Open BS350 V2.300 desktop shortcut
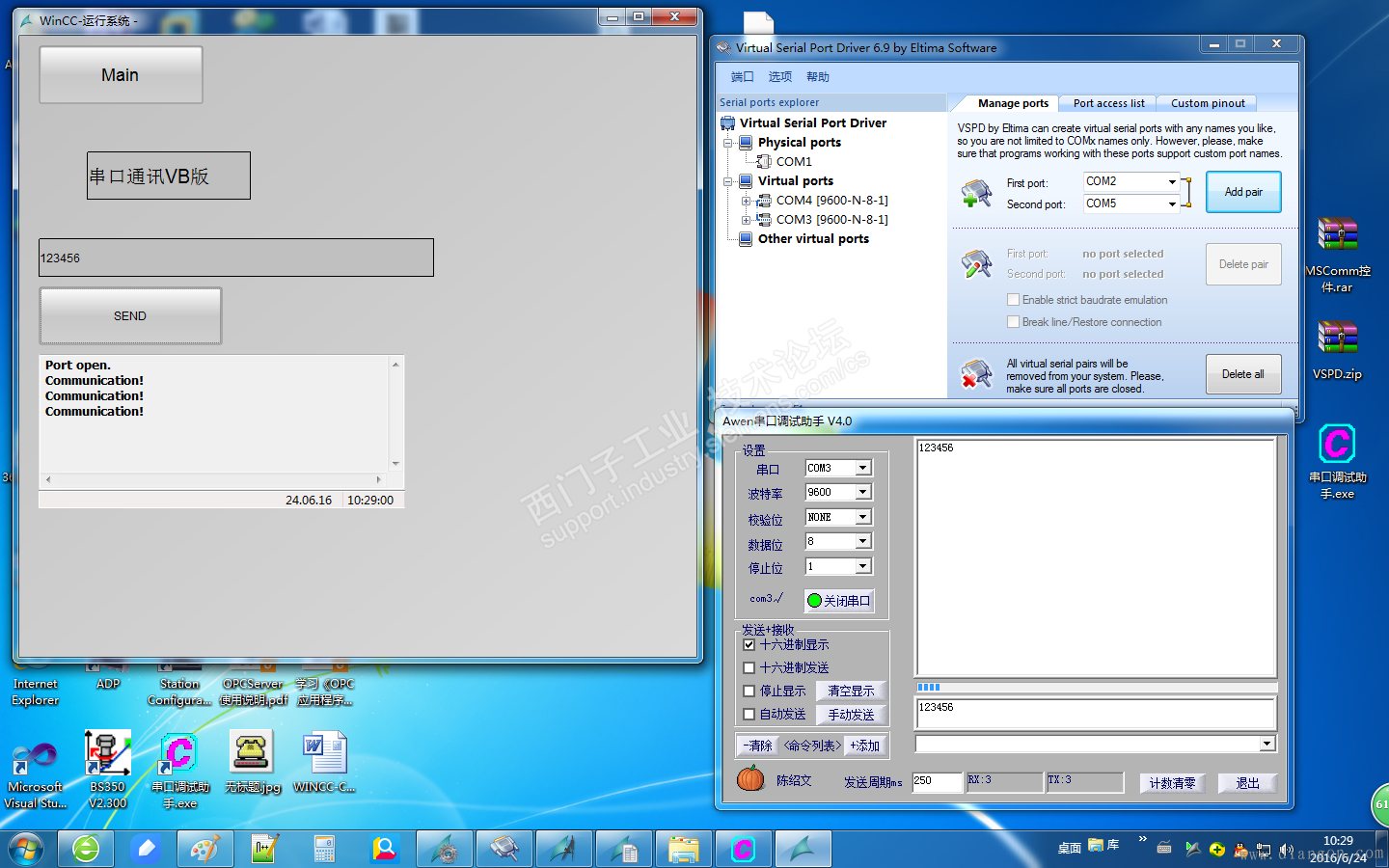Image resolution: width=1389 pixels, height=868 pixels. click(x=108, y=769)
